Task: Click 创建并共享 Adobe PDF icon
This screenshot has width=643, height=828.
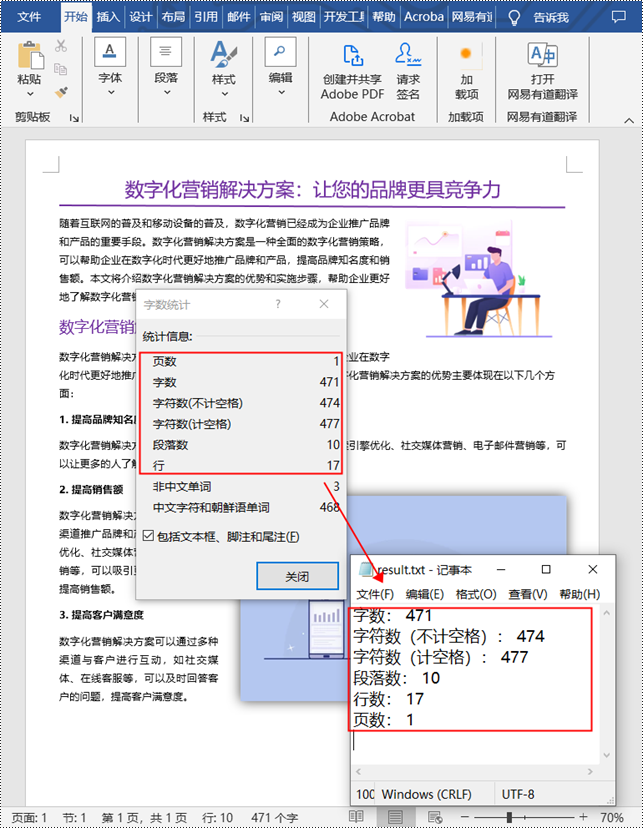Action: (x=353, y=55)
